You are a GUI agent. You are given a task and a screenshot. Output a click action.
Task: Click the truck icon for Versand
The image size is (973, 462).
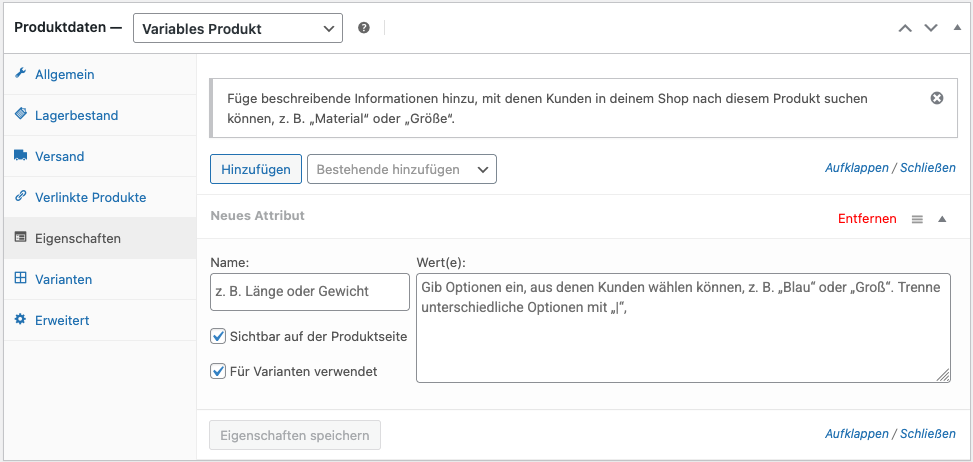click(x=20, y=156)
